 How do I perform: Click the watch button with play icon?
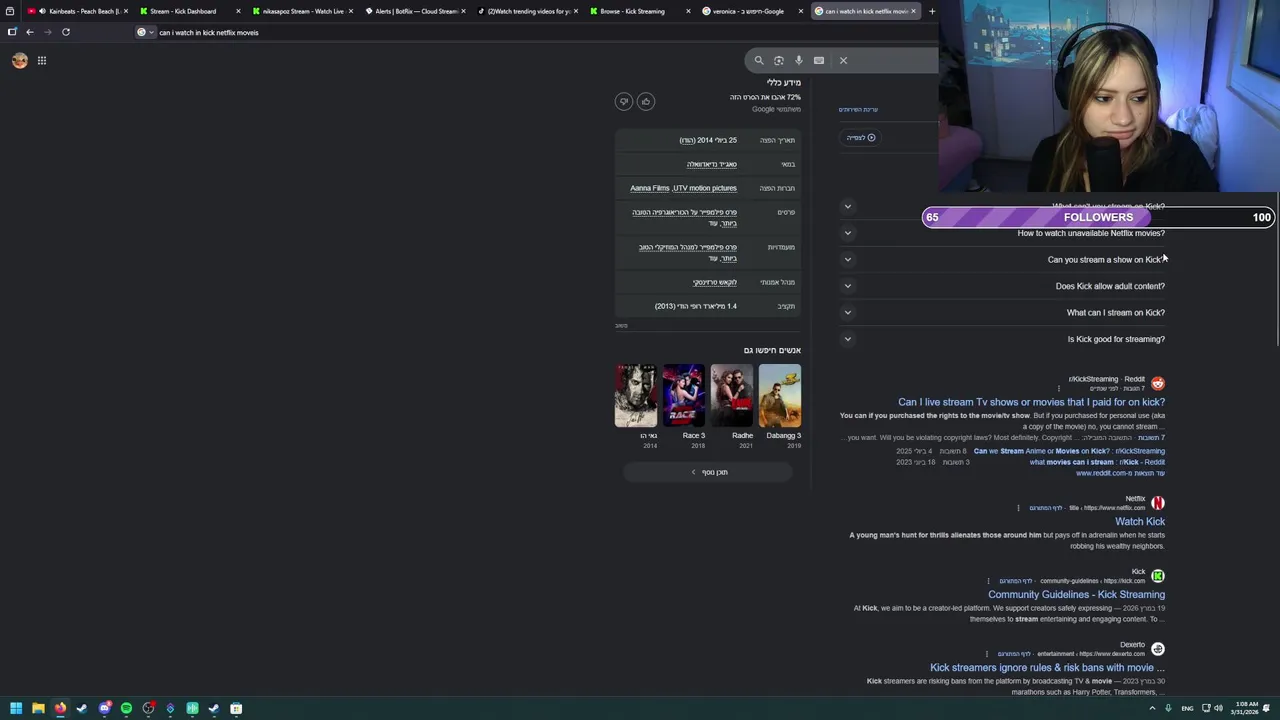(860, 138)
